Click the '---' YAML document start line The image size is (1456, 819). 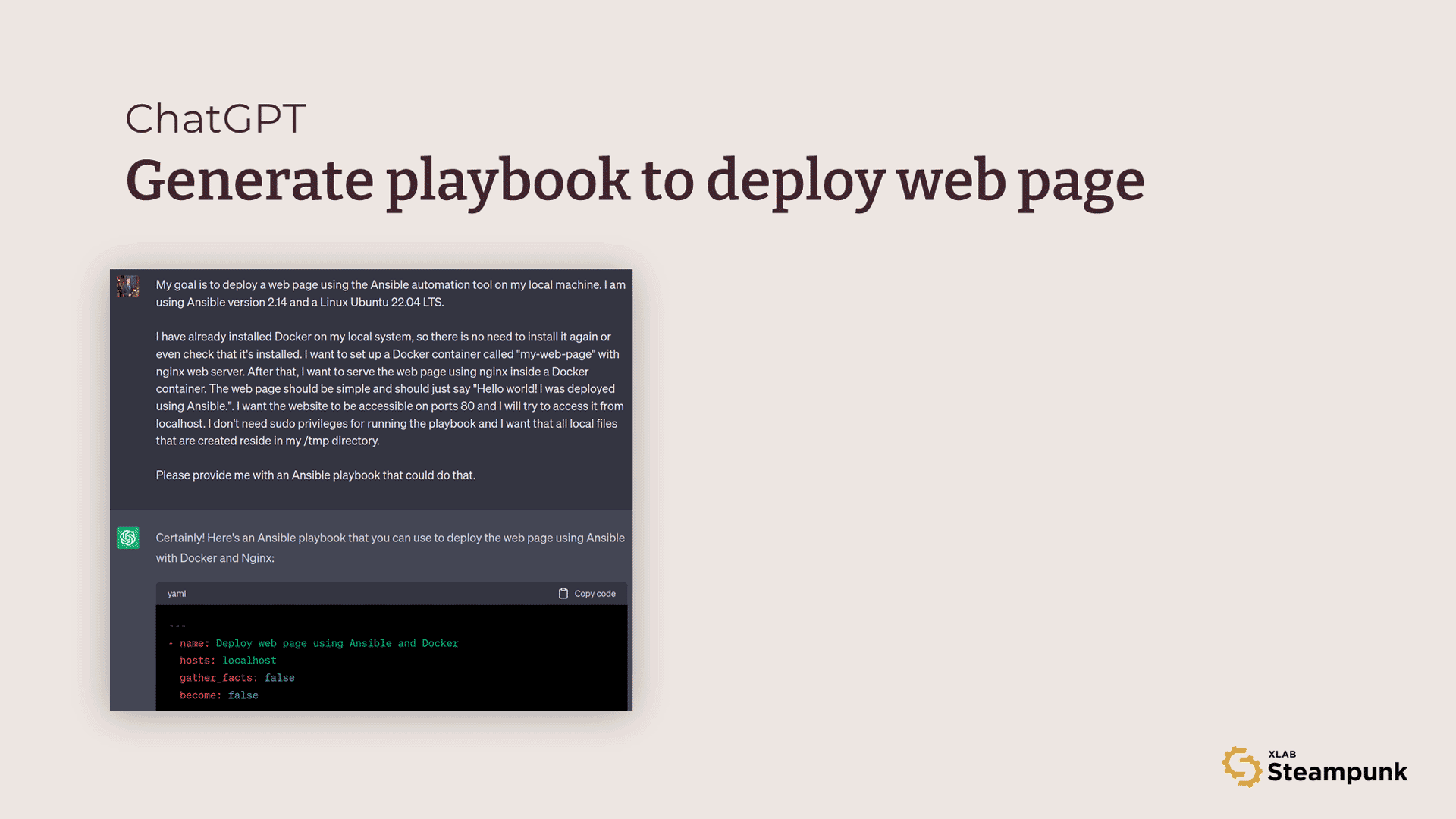(177, 626)
